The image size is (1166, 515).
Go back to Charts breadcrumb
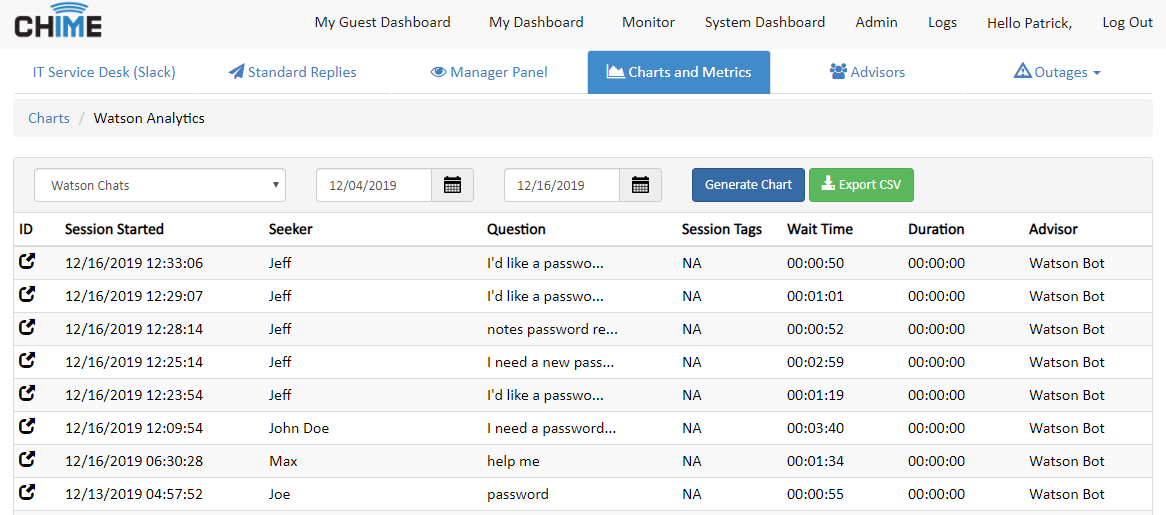49,118
